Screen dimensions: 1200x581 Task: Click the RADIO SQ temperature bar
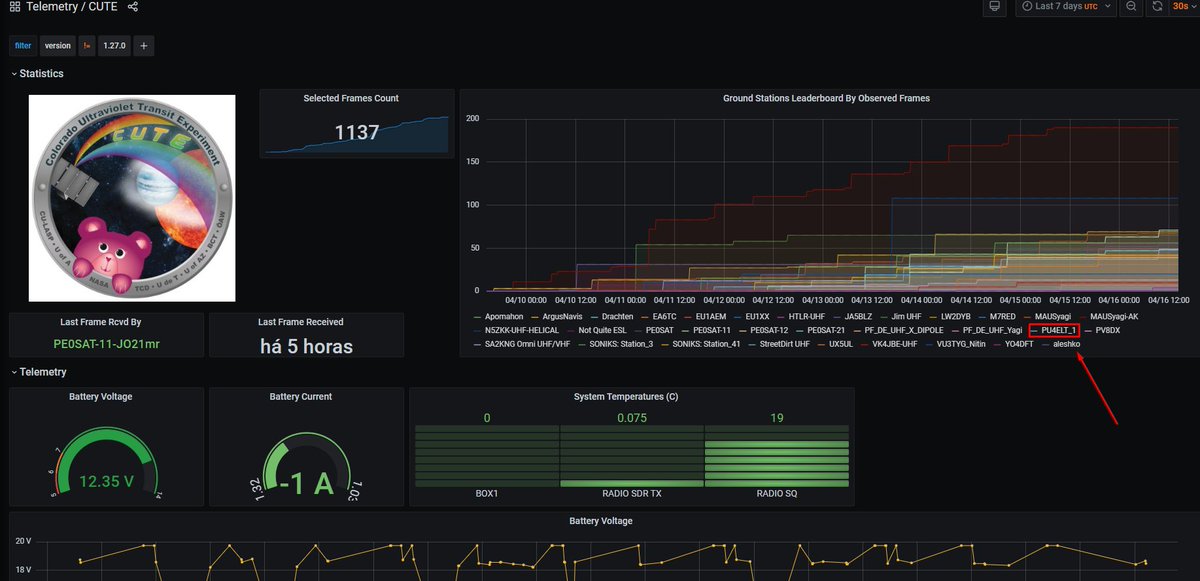tap(777, 456)
